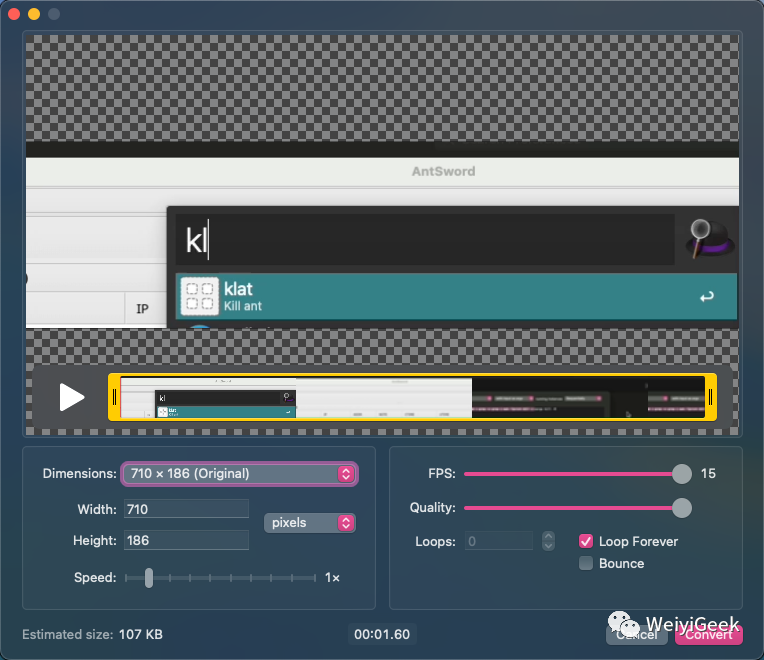
Task: Play the video preview
Action: [x=72, y=397]
